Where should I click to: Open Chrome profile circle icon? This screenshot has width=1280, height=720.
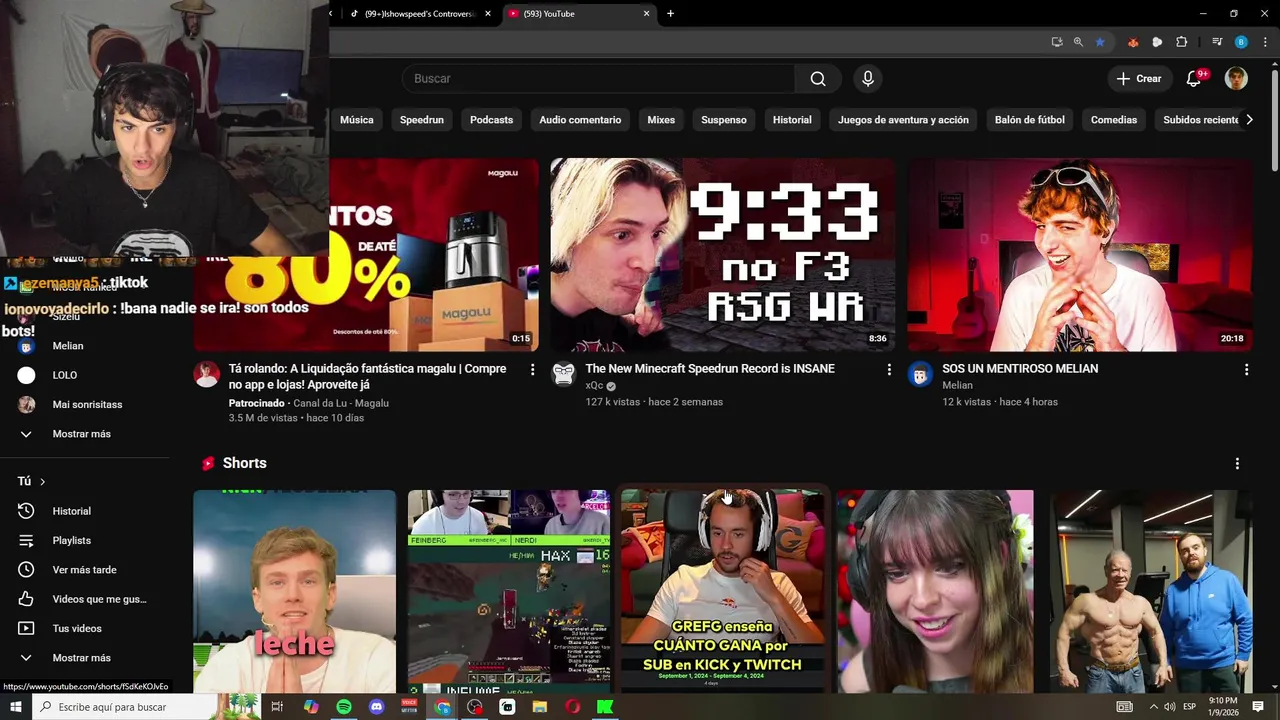click(x=1241, y=42)
